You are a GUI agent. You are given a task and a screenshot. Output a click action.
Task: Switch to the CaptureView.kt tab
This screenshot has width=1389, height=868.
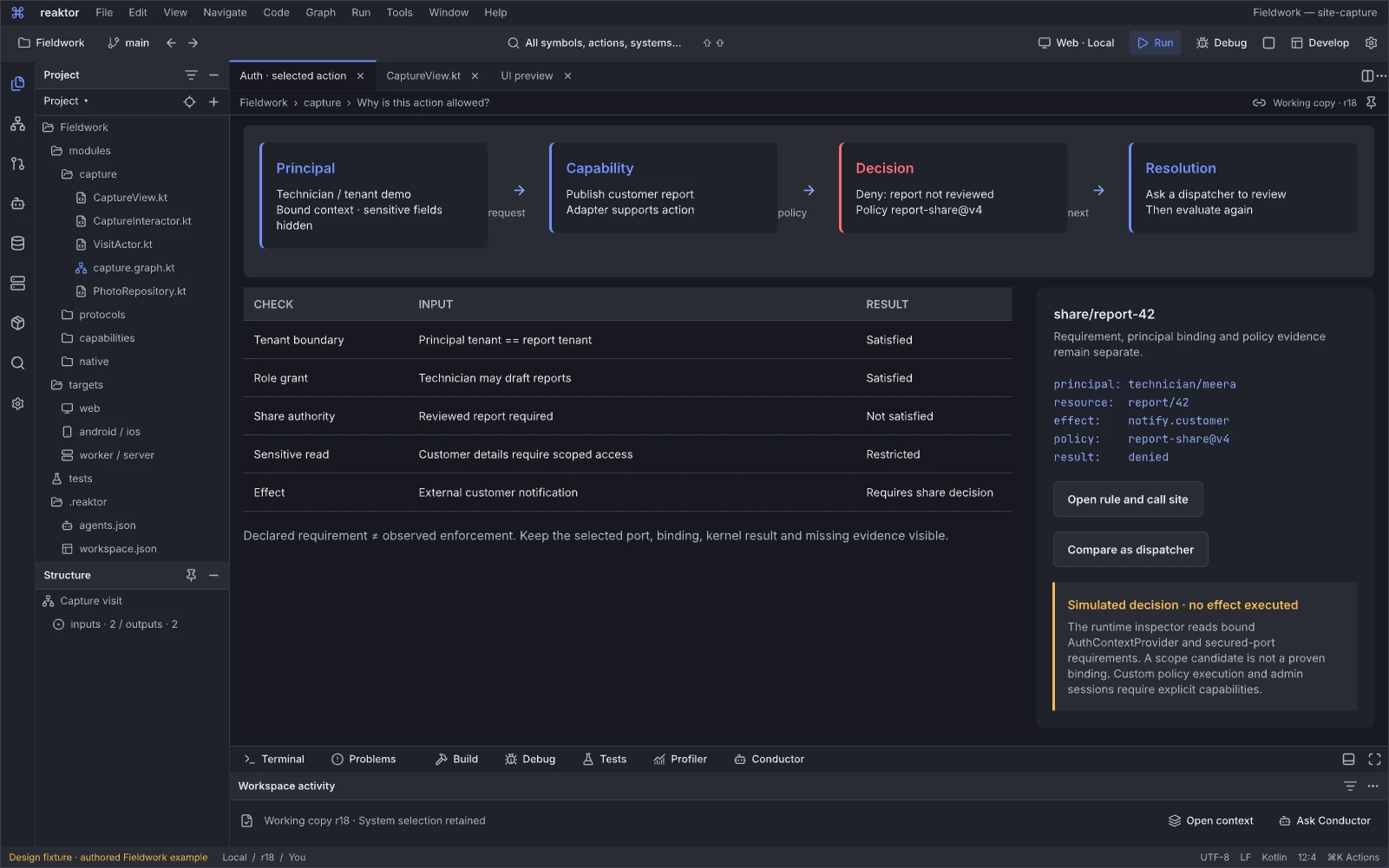pos(423,75)
